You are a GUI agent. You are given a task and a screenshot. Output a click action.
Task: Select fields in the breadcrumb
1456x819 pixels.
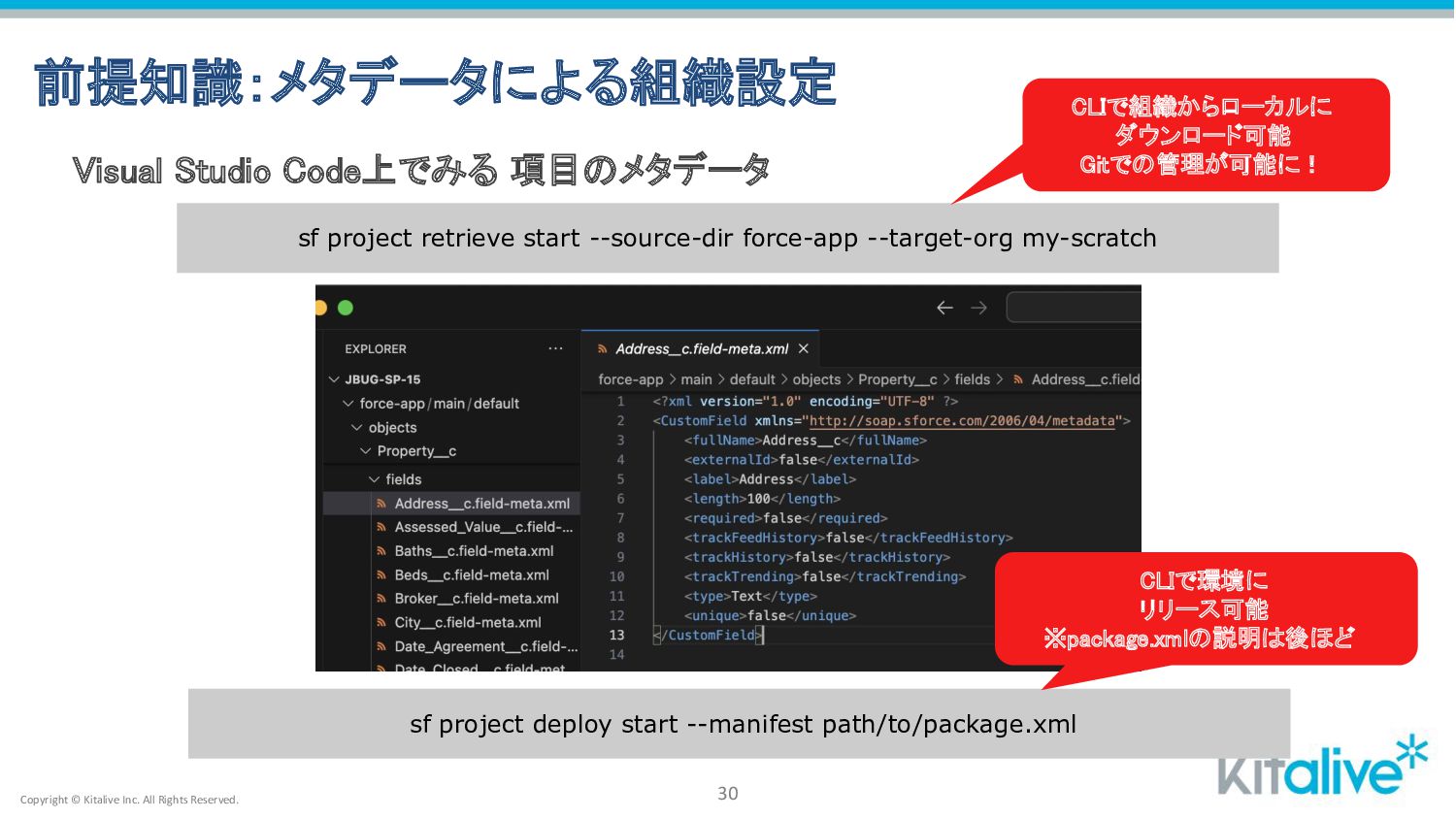pos(972,379)
